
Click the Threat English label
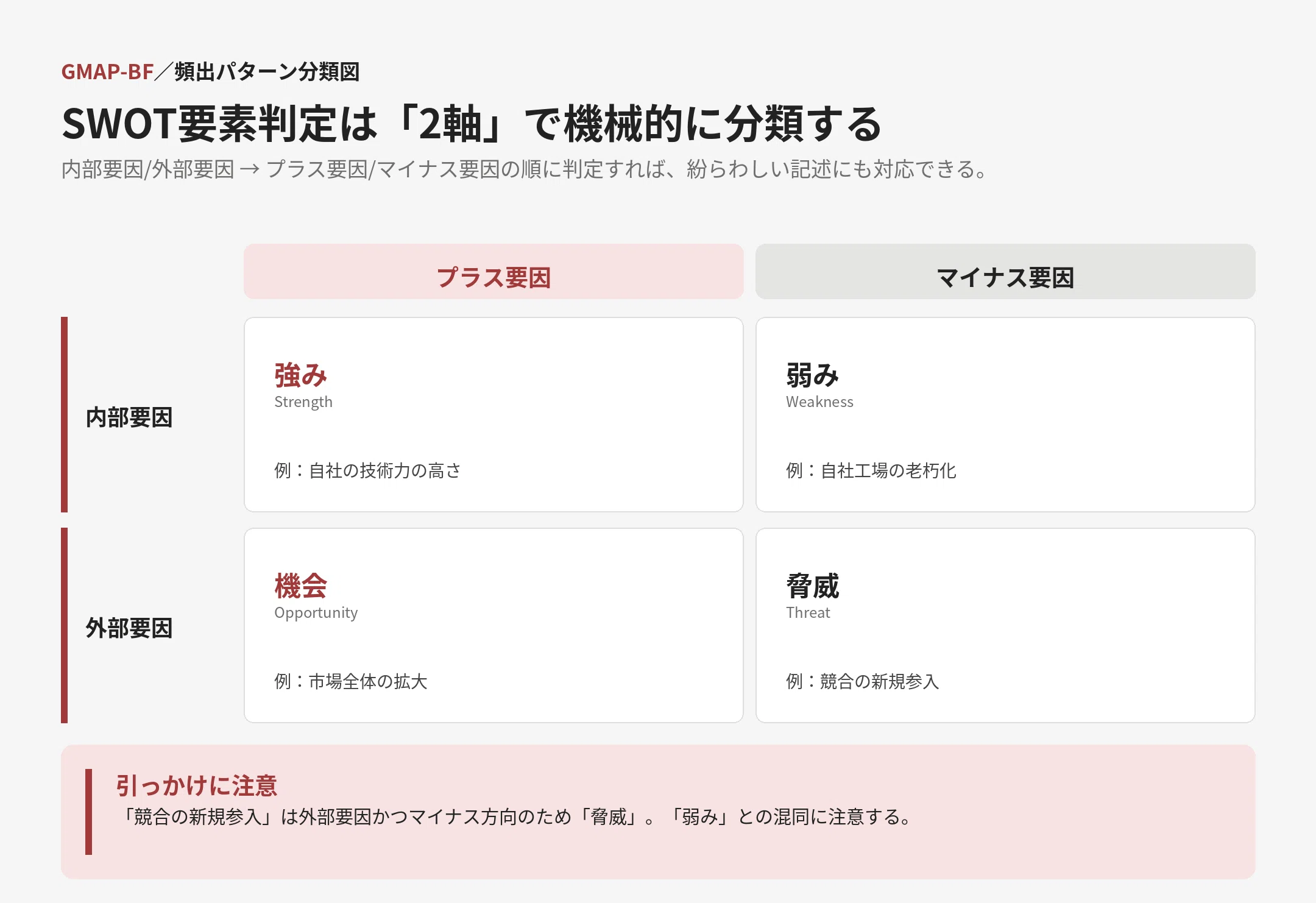[808, 613]
